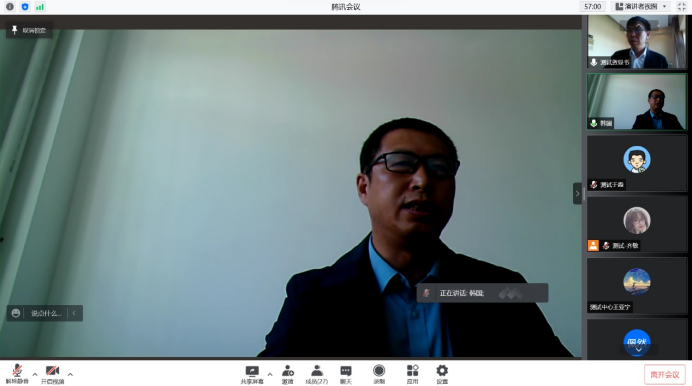Unmute the microphone in bottom toolbar
This screenshot has height=386, width=692.
[x=17, y=374]
